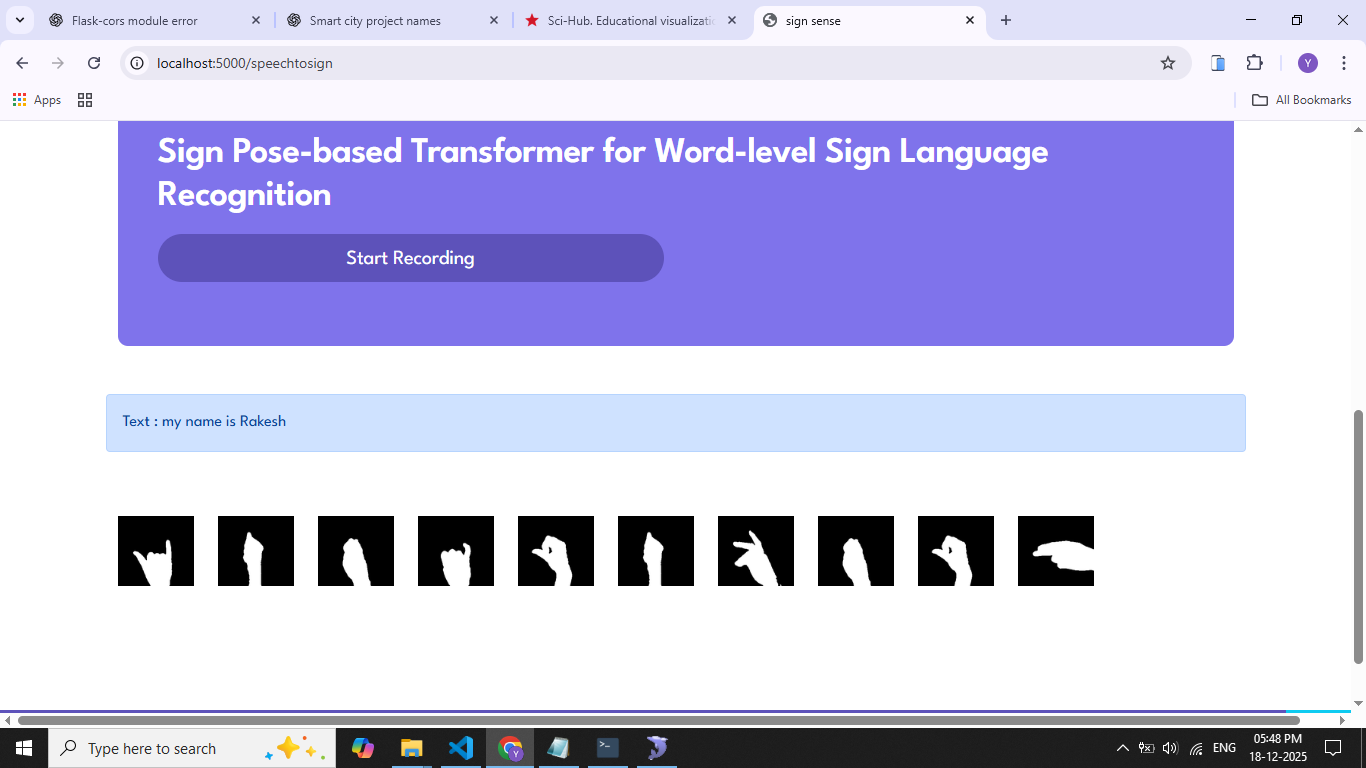1366x768 pixels.
Task: Show hidden system tray icons chevron
Action: pyautogui.click(x=1122, y=748)
